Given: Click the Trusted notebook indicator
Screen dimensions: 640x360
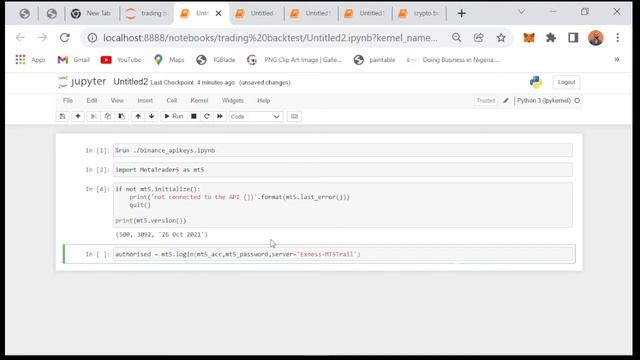Looking at the screenshot, I should [x=486, y=100].
